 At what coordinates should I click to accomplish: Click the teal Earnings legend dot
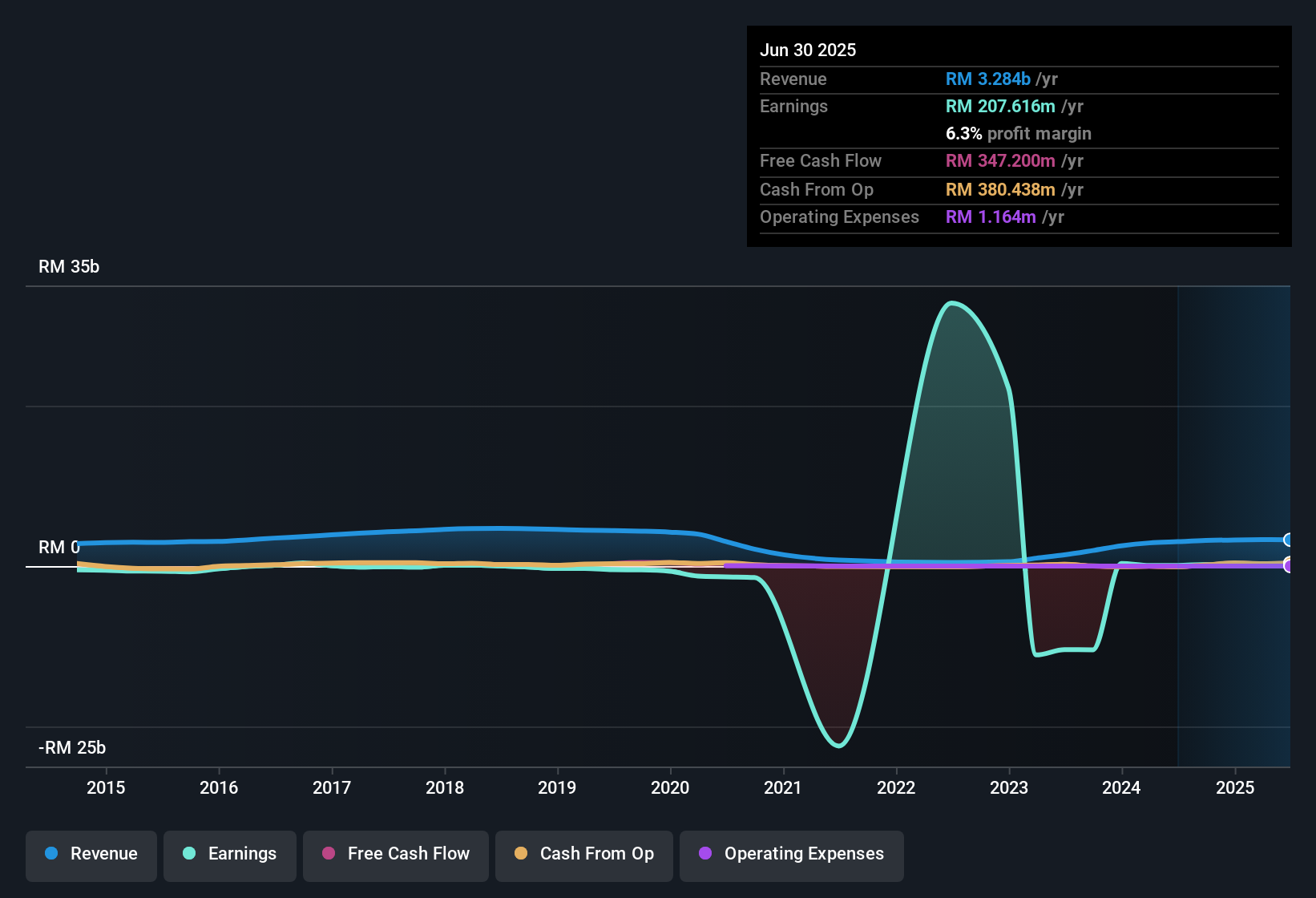click(189, 854)
